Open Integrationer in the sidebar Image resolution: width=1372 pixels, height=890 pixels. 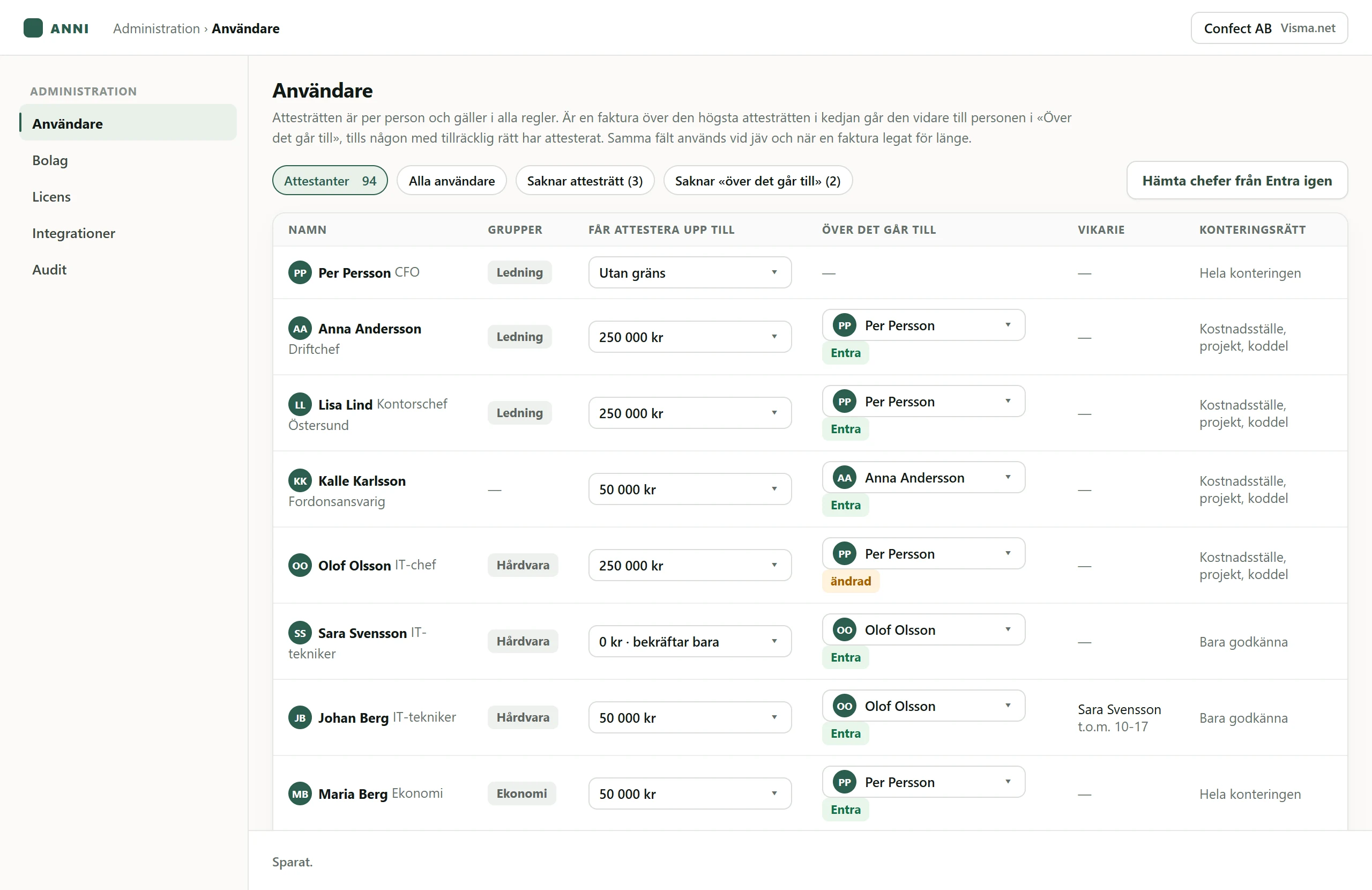(x=128, y=233)
